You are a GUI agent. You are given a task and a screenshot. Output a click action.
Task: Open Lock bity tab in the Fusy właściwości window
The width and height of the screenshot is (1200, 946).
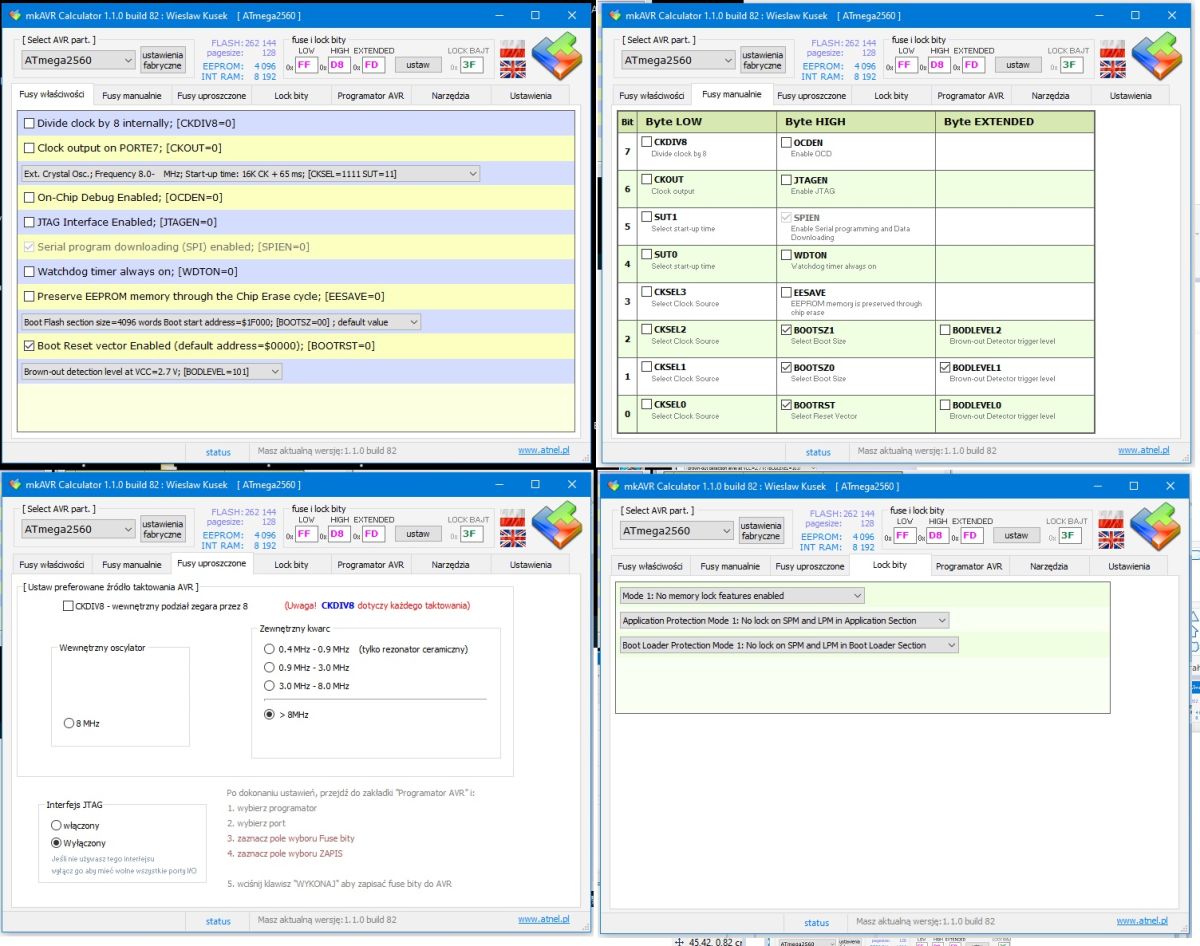click(x=291, y=96)
